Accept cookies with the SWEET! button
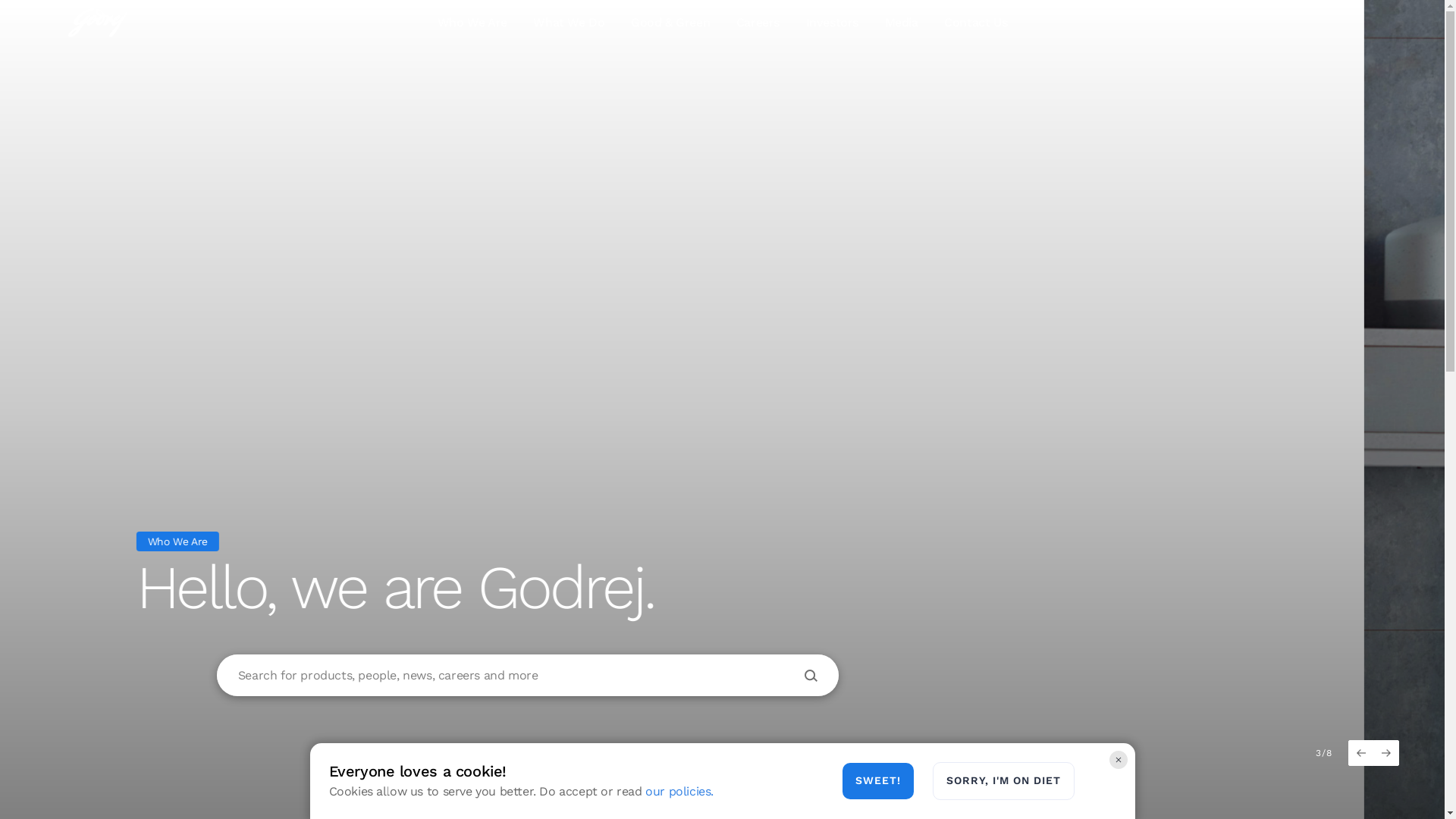The width and height of the screenshot is (1456, 819). pos(878,781)
